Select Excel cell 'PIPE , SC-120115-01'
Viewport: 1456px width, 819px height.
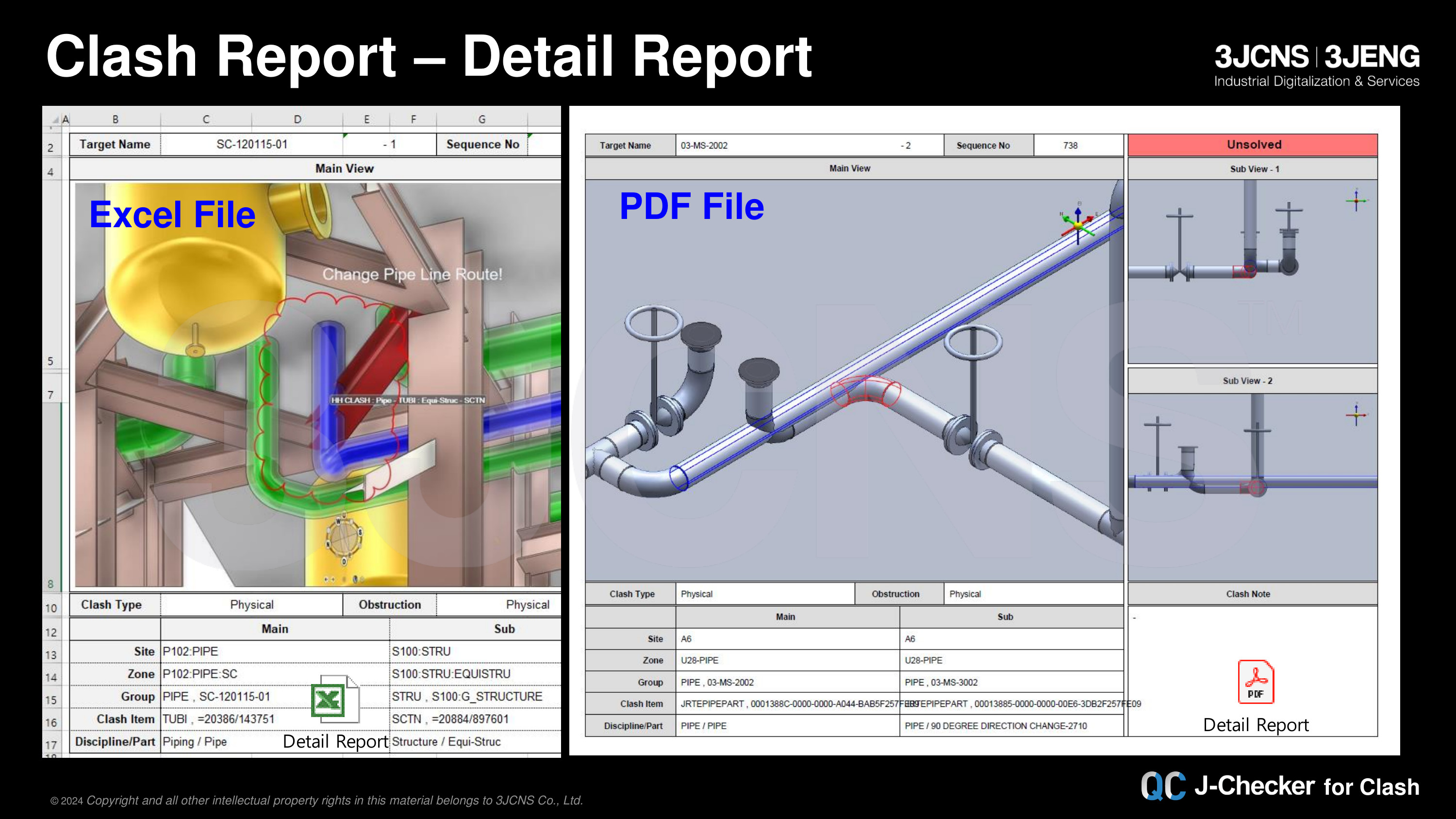coord(275,696)
